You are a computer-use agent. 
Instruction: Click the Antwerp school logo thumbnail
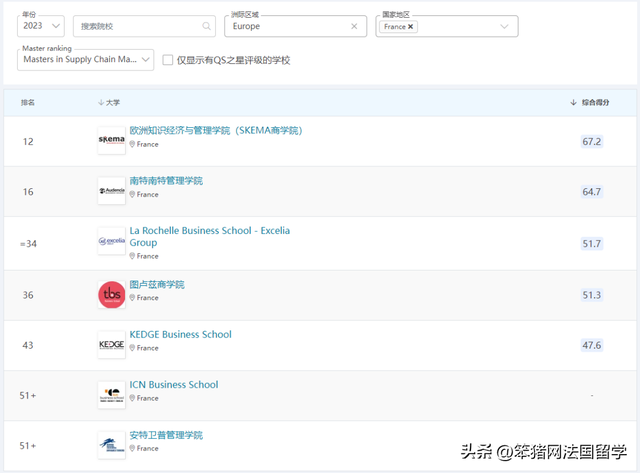click(111, 445)
